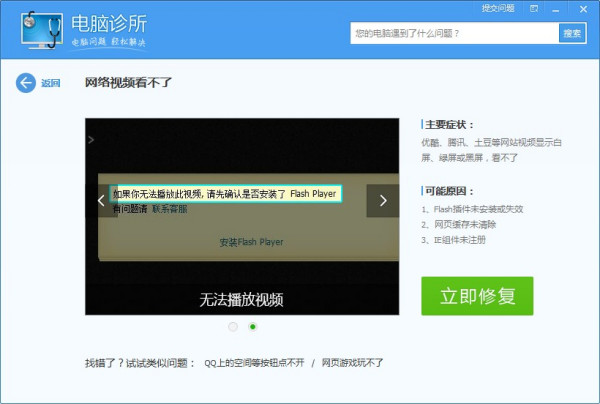Open the 网页游戏玩不了 link
Image resolution: width=600 pixels, height=404 pixels.
point(352,363)
